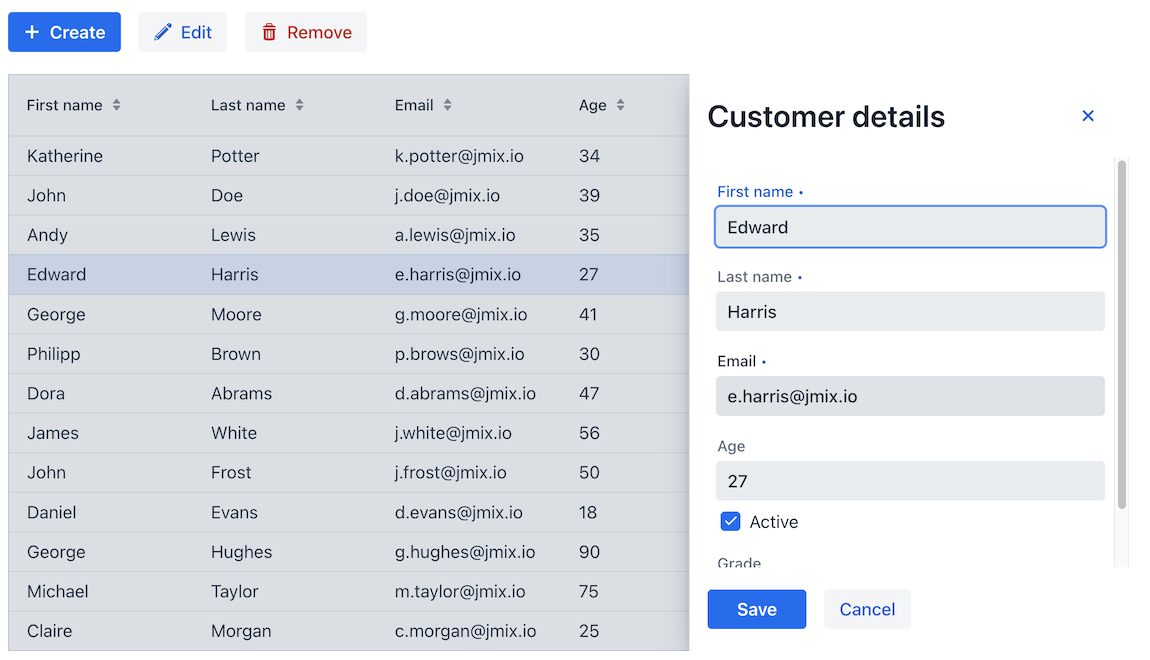
Task: Click the Last name field containing Harris
Action: pyautogui.click(x=910, y=312)
